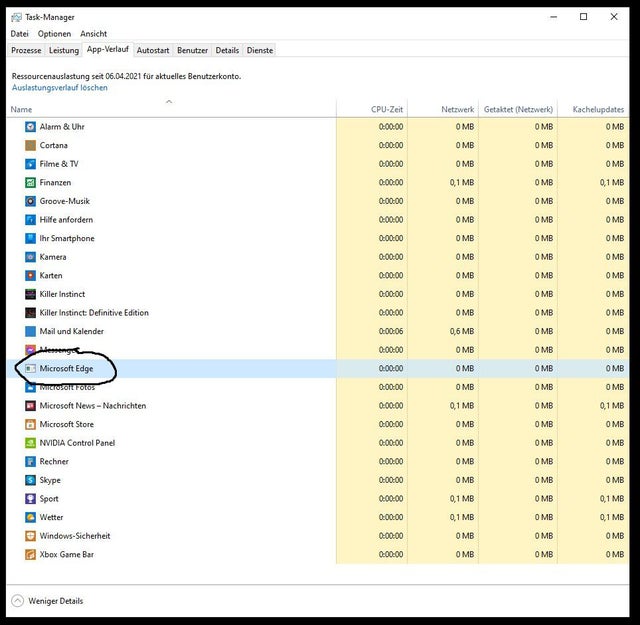Click Mail und Kalender network 0,6 MB

click(x=462, y=331)
